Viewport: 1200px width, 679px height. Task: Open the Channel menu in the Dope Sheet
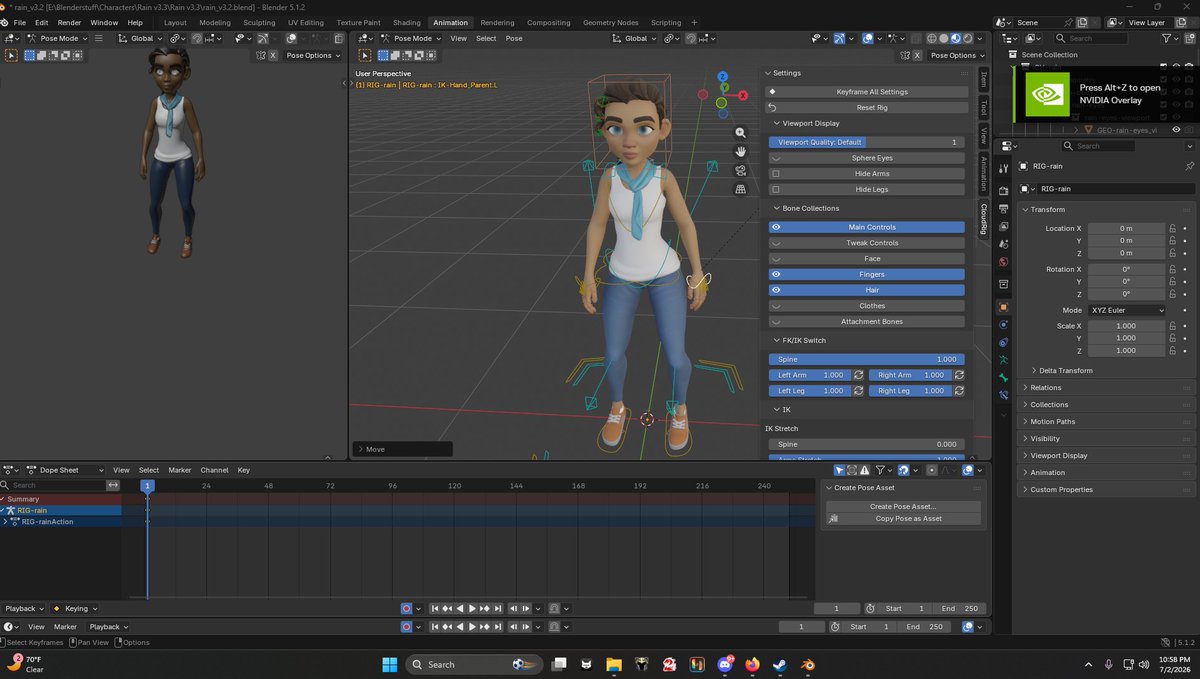click(214, 470)
